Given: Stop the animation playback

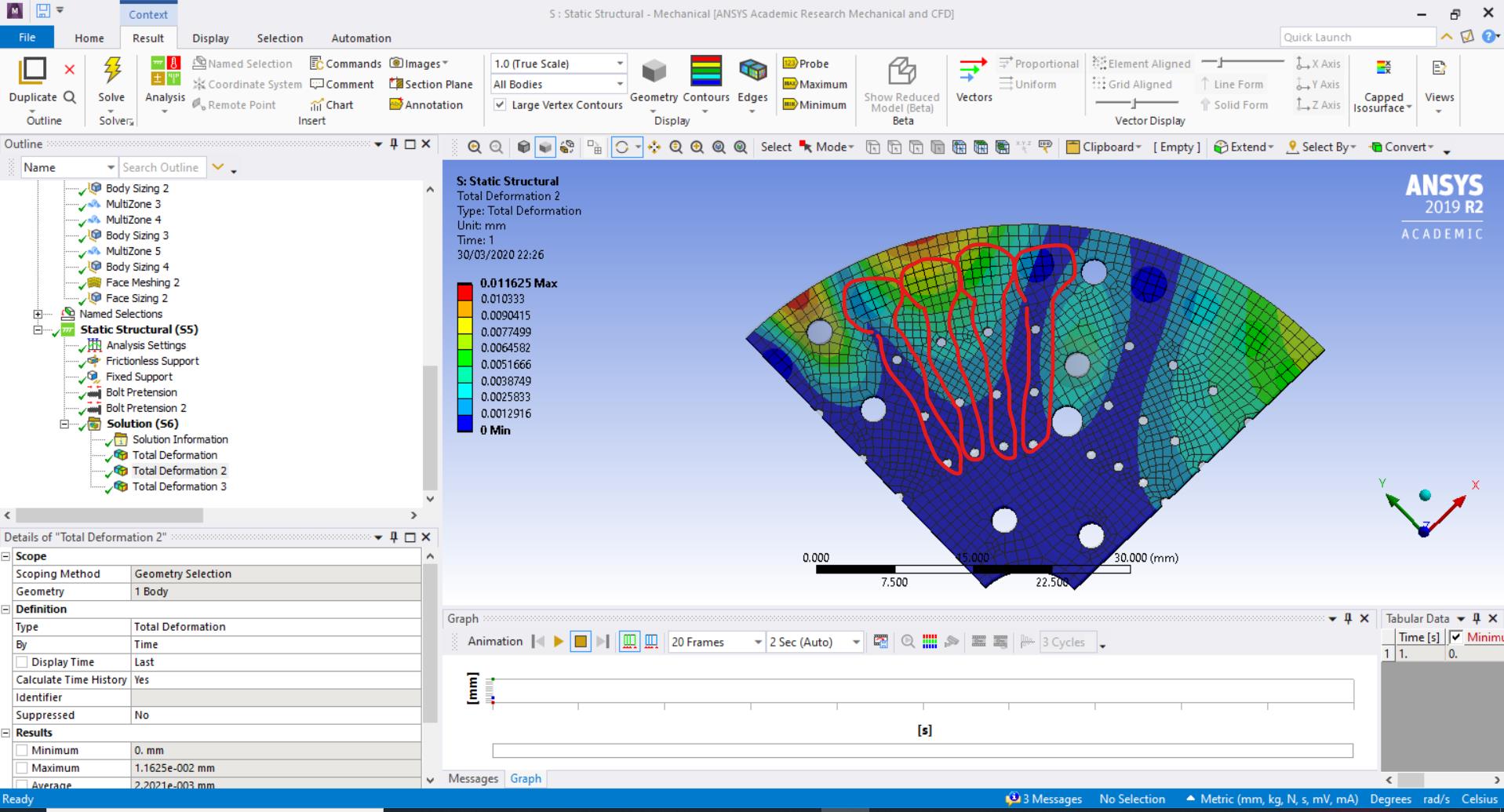Looking at the screenshot, I should point(581,642).
